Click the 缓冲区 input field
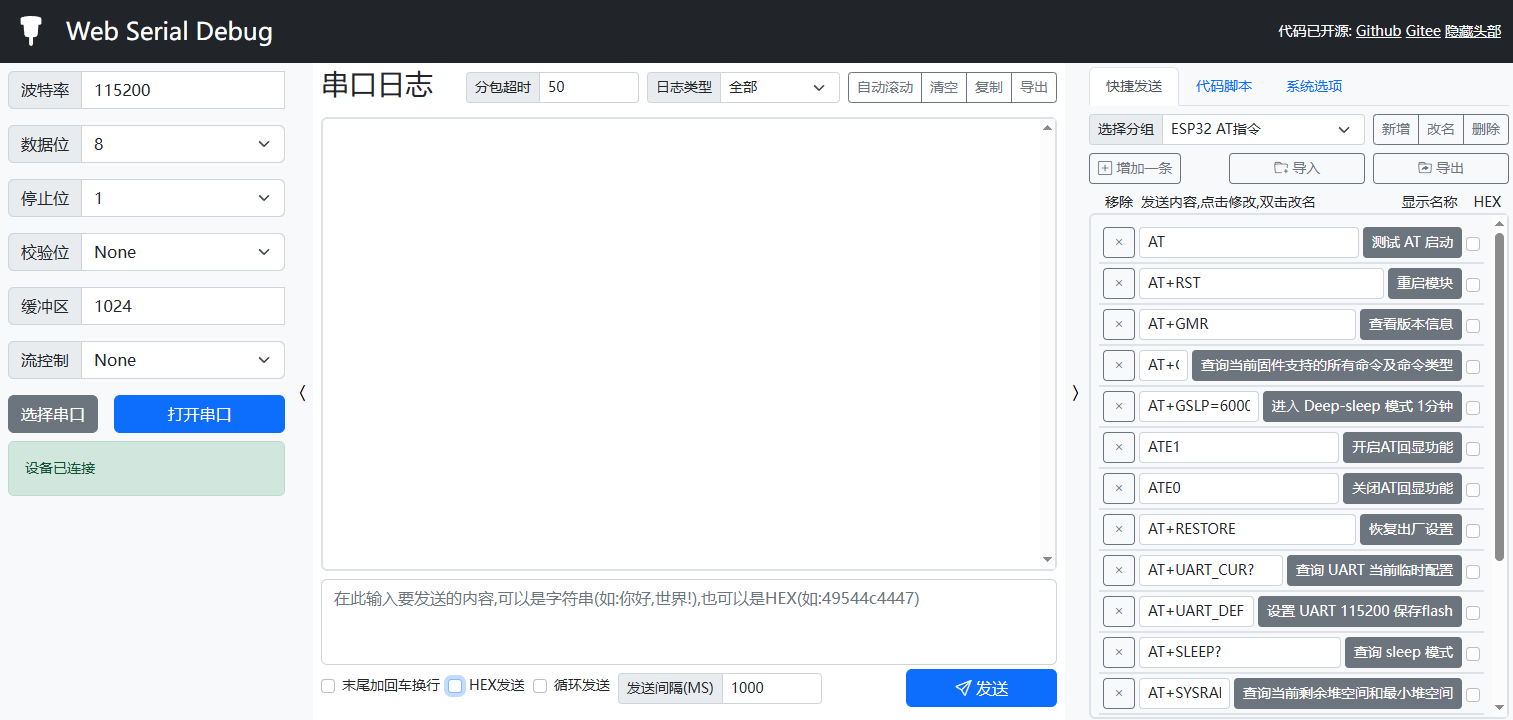Viewport: 1513px width, 720px height. coord(183,306)
